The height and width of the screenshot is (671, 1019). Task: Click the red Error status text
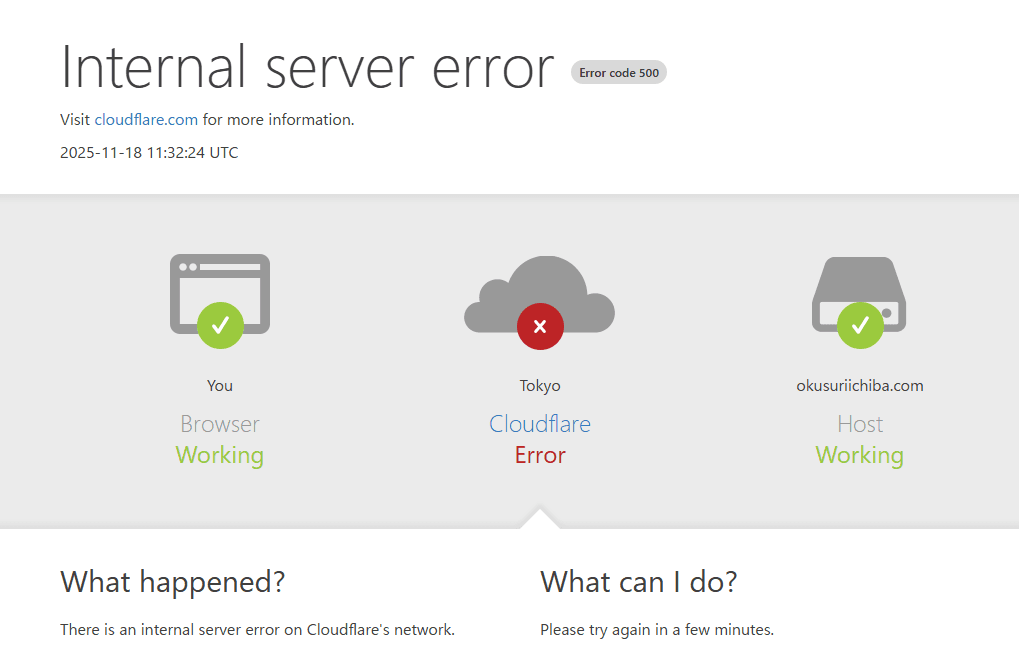point(540,456)
